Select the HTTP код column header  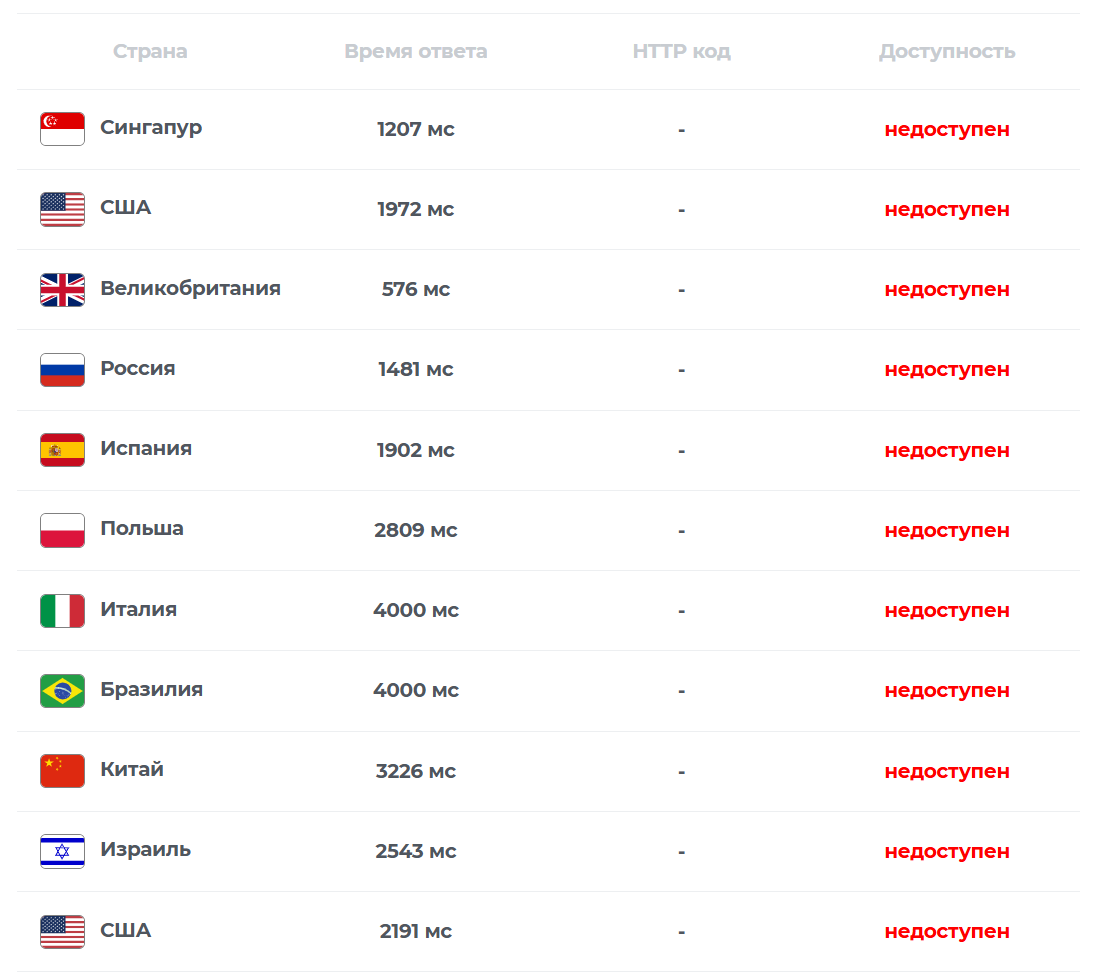[682, 51]
